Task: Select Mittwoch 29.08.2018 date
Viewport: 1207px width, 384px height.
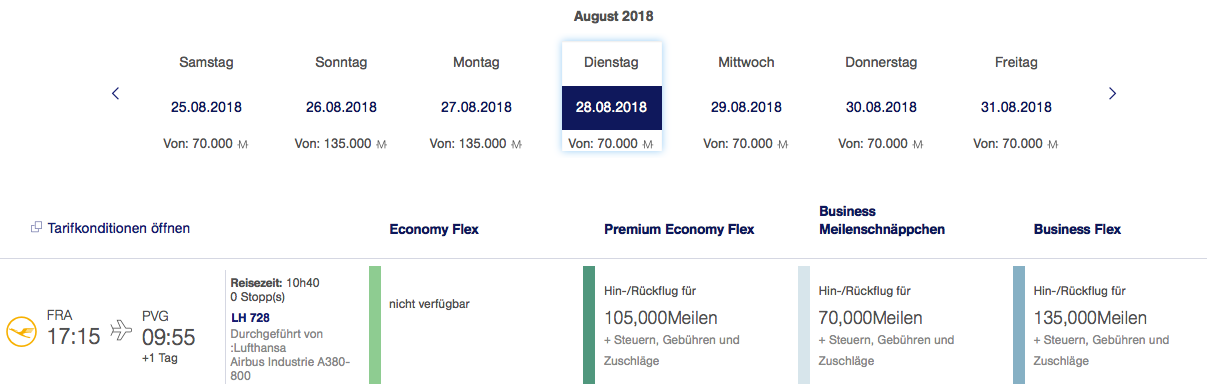Action: [746, 99]
